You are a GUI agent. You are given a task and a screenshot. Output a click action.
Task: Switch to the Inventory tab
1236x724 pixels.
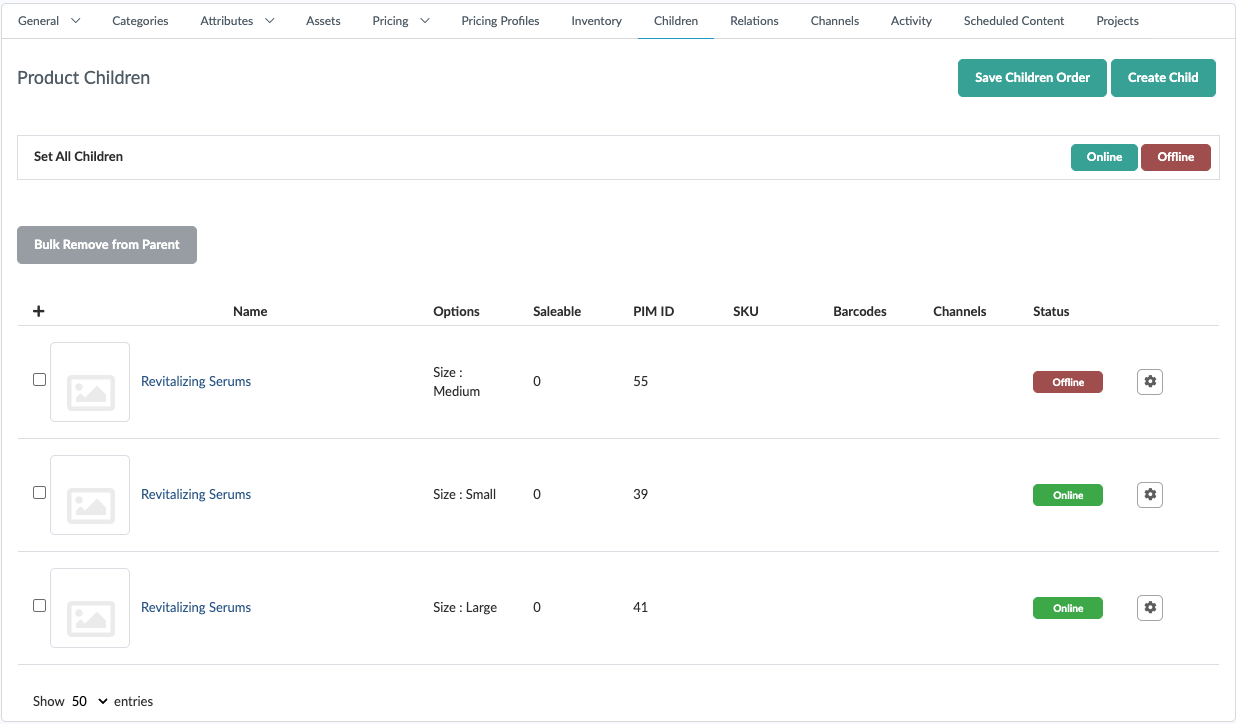(x=596, y=20)
